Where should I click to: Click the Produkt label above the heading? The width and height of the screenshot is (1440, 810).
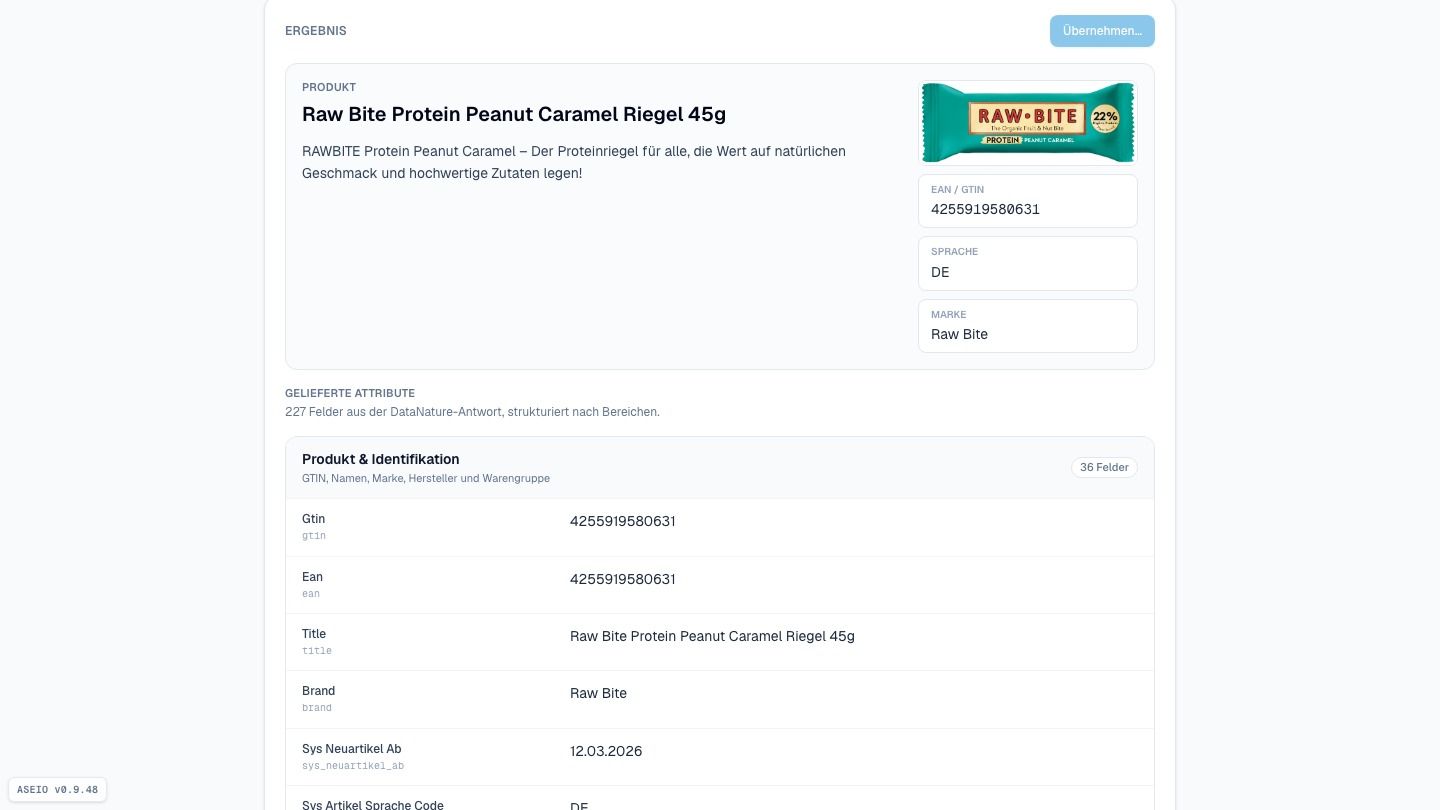329,87
